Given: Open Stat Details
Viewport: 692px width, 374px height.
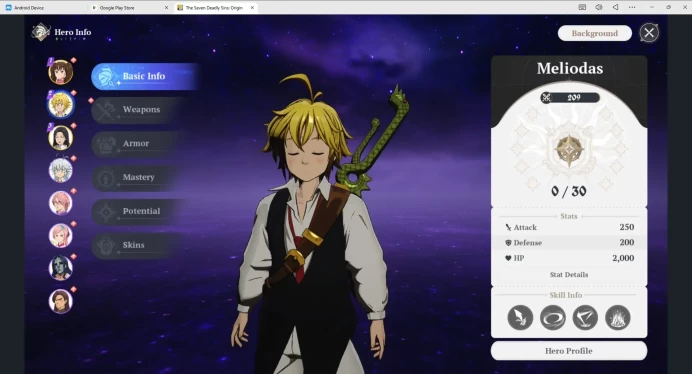Looking at the screenshot, I should tap(569, 275).
